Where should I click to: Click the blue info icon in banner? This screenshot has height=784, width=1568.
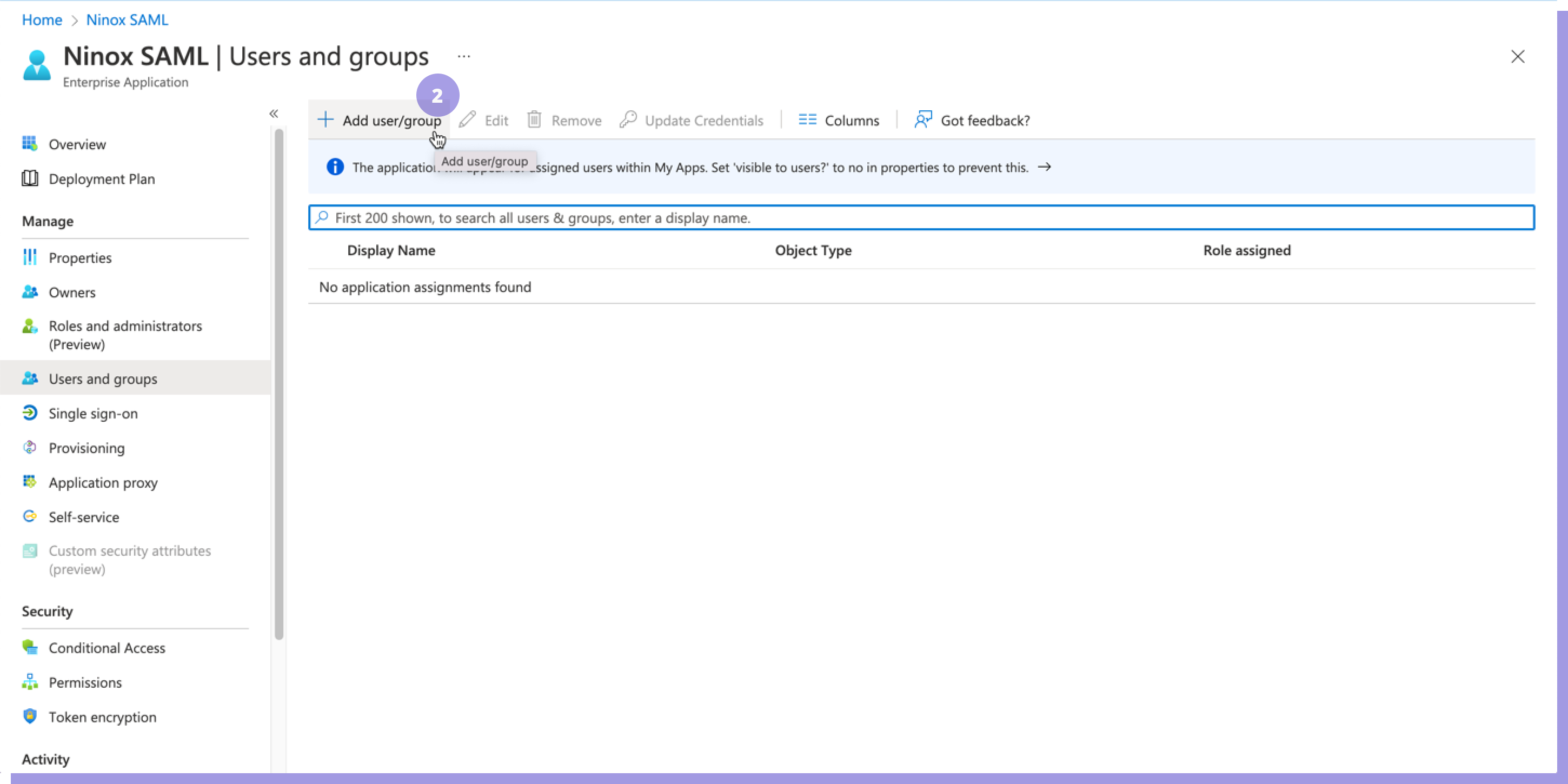(x=335, y=167)
